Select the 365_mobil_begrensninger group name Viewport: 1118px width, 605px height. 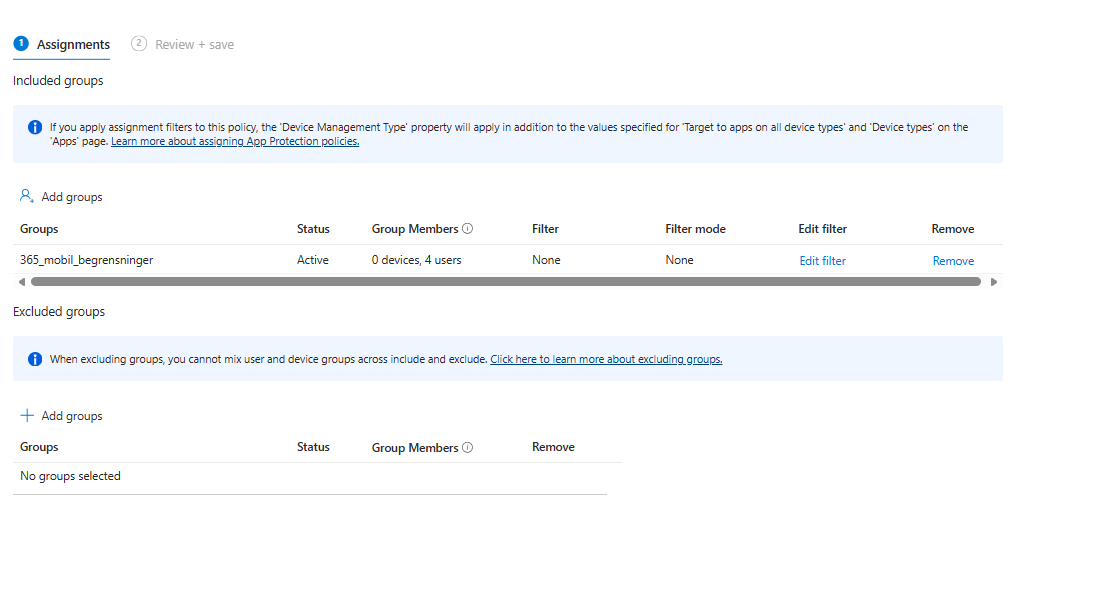point(86,260)
